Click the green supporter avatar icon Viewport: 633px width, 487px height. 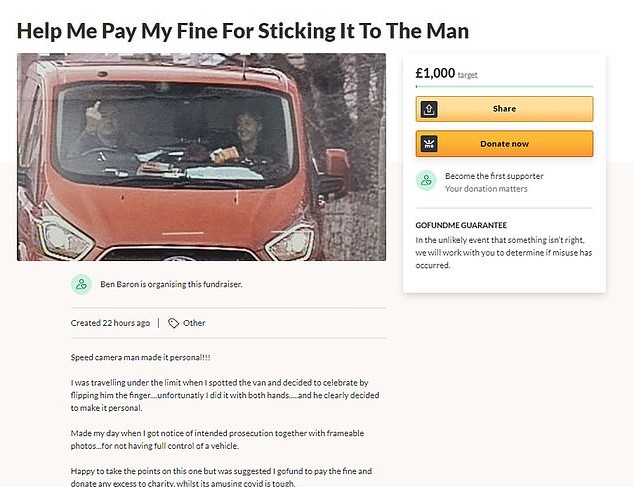tap(426, 181)
